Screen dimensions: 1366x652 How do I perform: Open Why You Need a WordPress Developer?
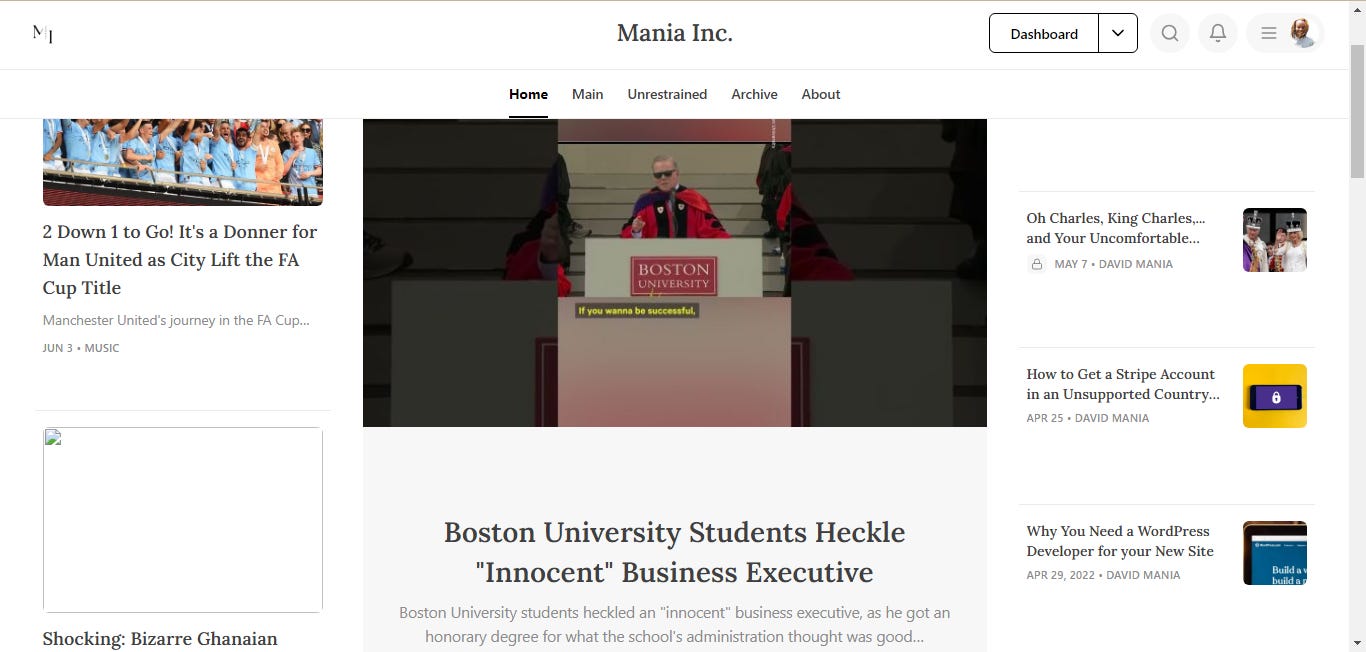pos(1120,541)
